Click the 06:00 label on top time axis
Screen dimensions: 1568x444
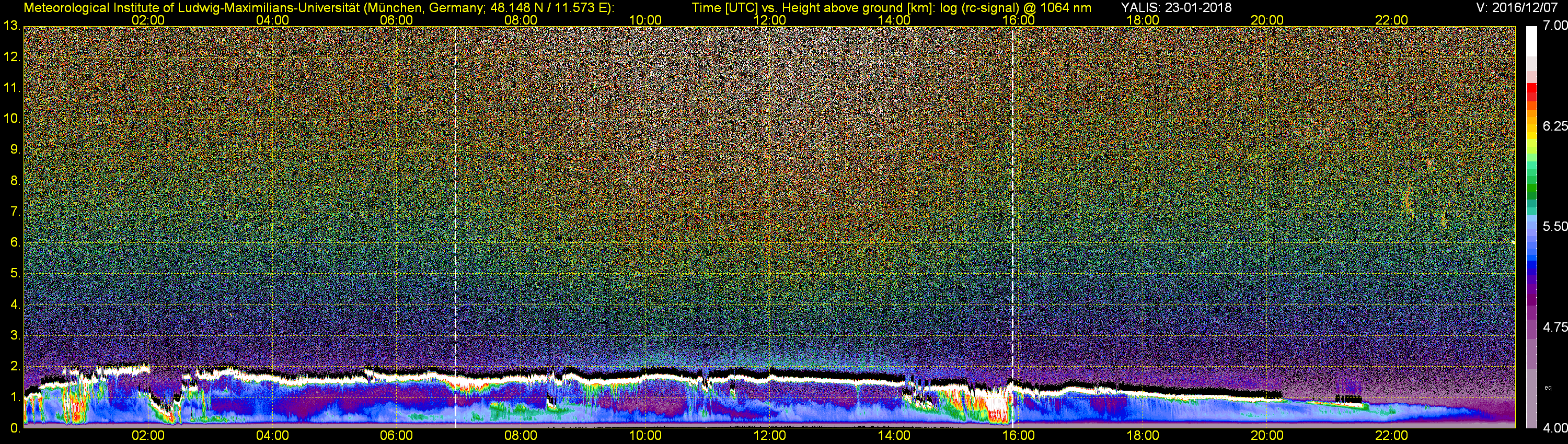396,20
